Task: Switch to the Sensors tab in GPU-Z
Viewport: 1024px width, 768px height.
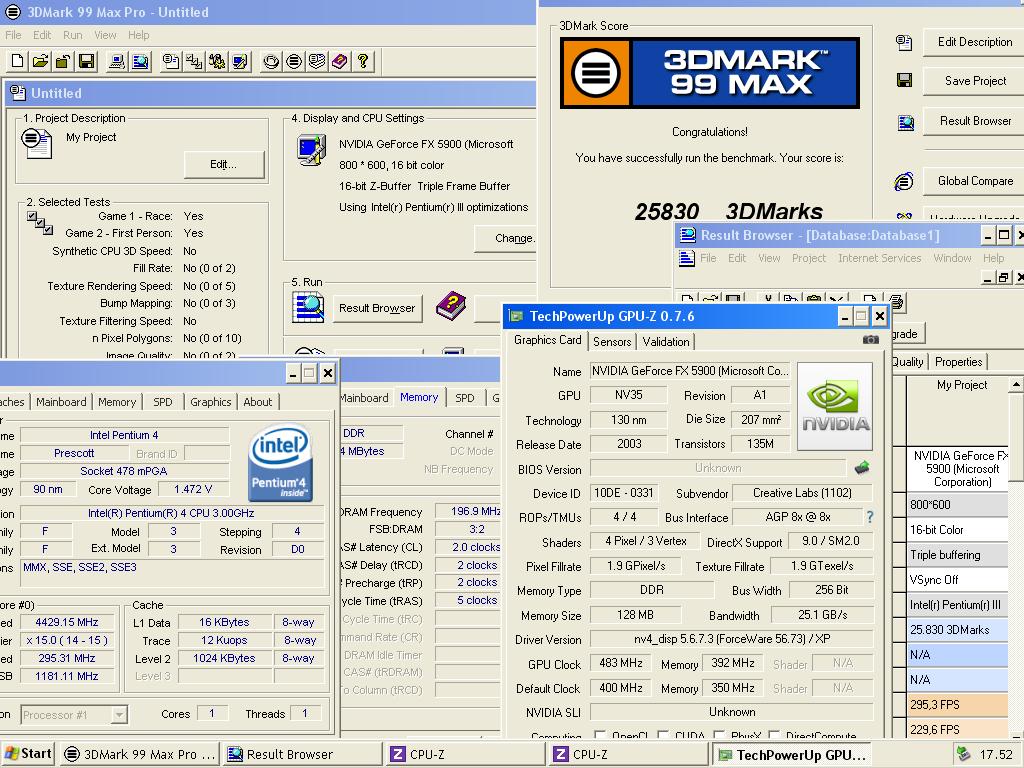Action: click(612, 342)
